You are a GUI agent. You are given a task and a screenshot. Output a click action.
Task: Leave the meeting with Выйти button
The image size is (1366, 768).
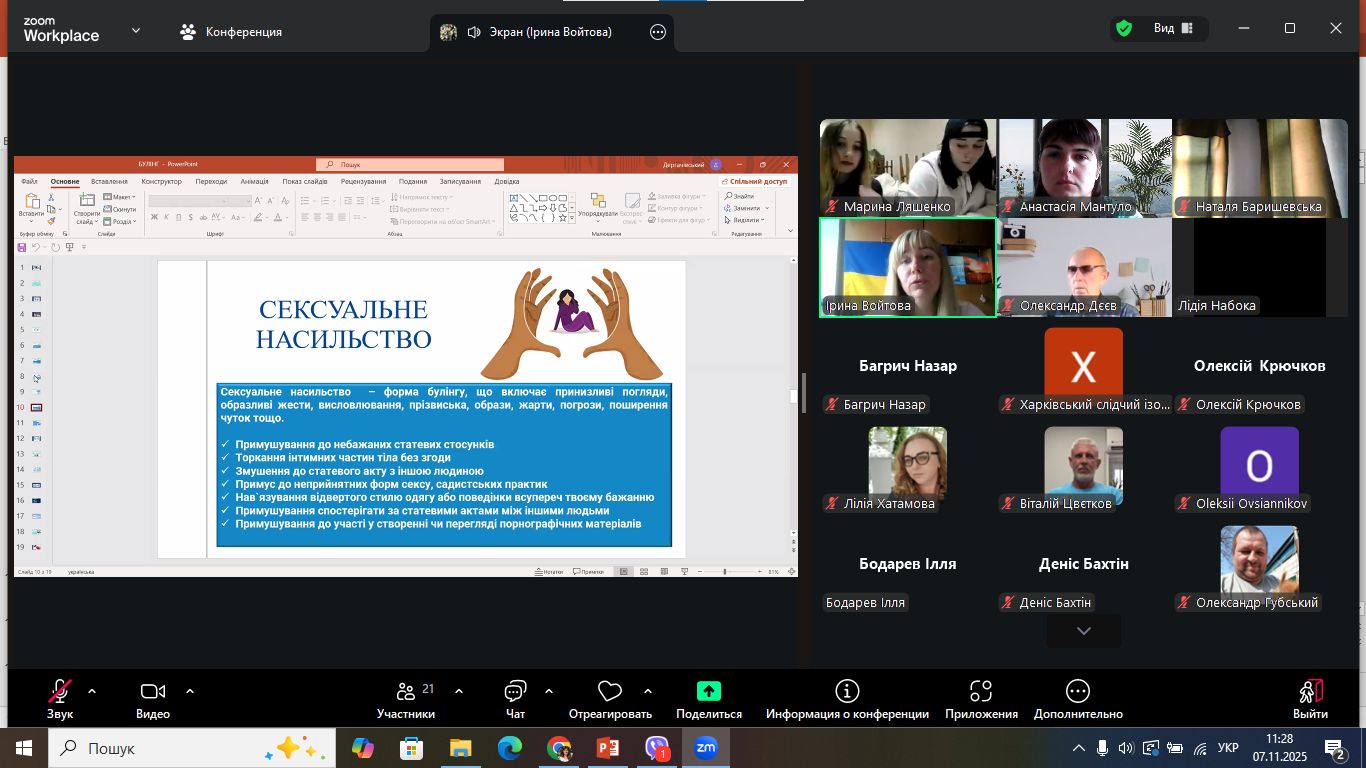pos(1310,699)
